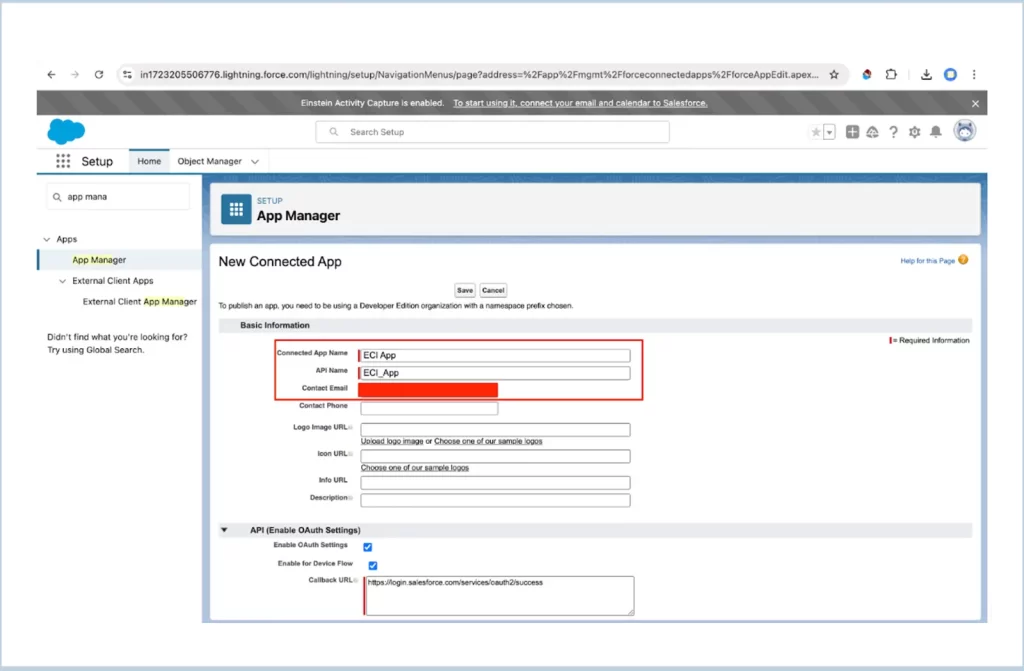Click the Callback URL text area
The width and height of the screenshot is (1024, 671).
(x=500, y=595)
